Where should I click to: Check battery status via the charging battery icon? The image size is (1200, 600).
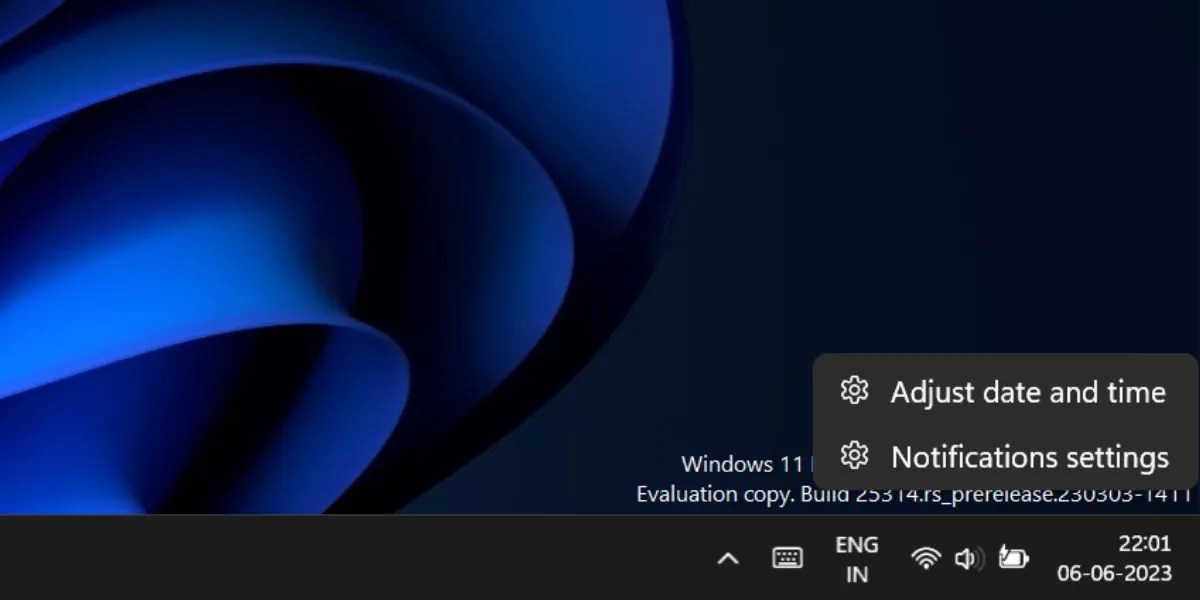[1013, 558]
